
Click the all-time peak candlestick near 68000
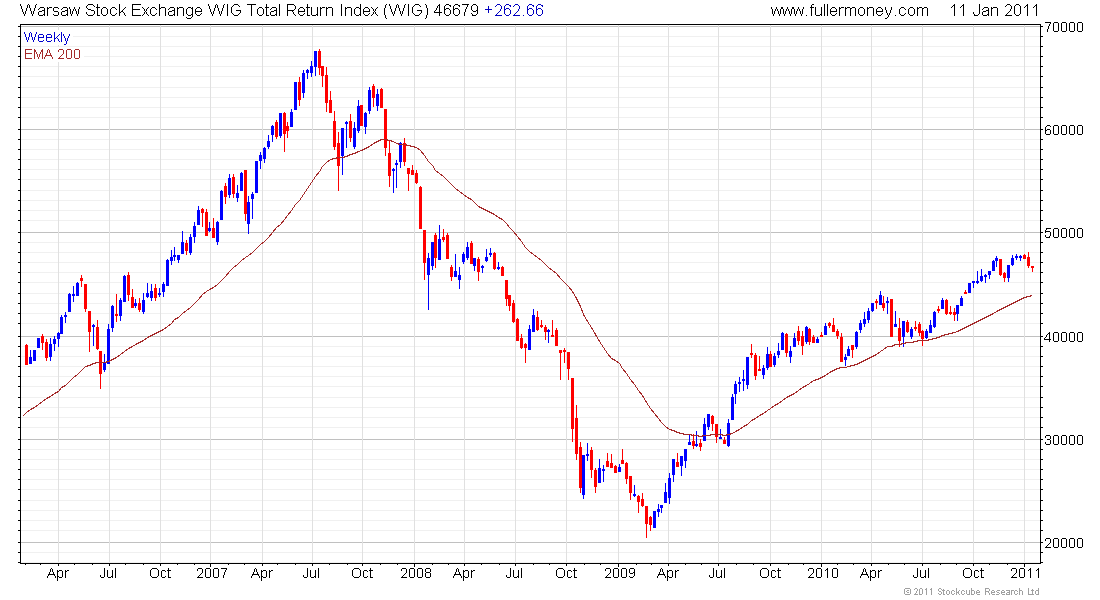(320, 62)
